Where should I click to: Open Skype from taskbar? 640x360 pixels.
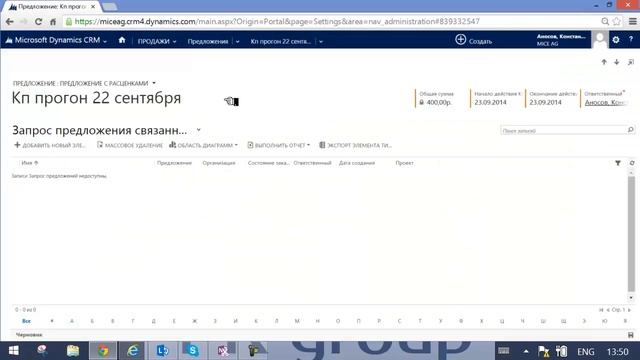[x=192, y=351]
